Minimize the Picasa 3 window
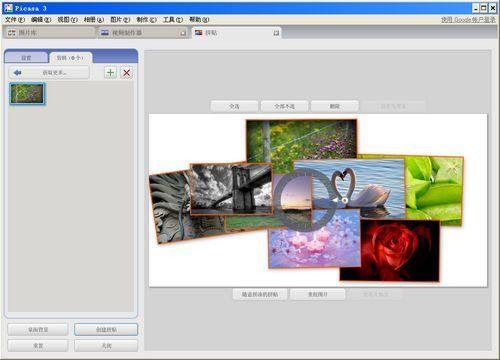The image size is (500, 360). (x=476, y=8)
